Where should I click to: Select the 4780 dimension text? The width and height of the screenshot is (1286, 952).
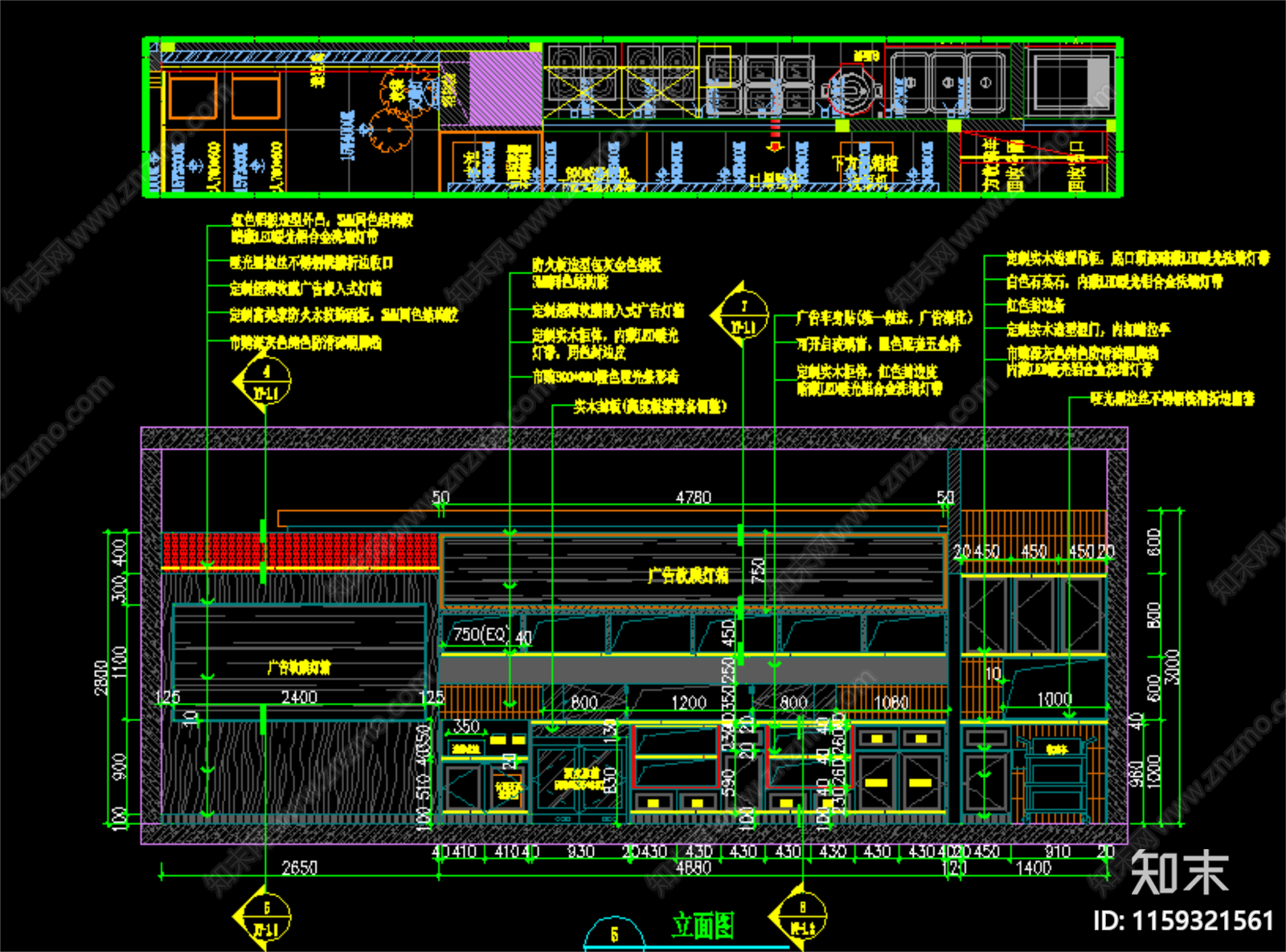693,497
